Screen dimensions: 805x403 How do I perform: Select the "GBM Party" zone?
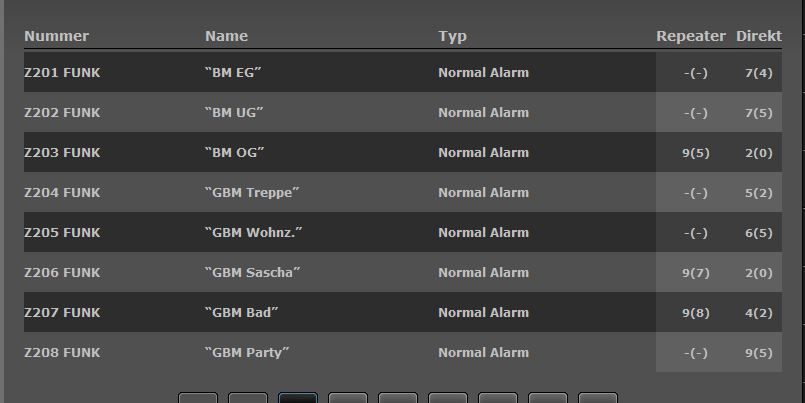[247, 353]
